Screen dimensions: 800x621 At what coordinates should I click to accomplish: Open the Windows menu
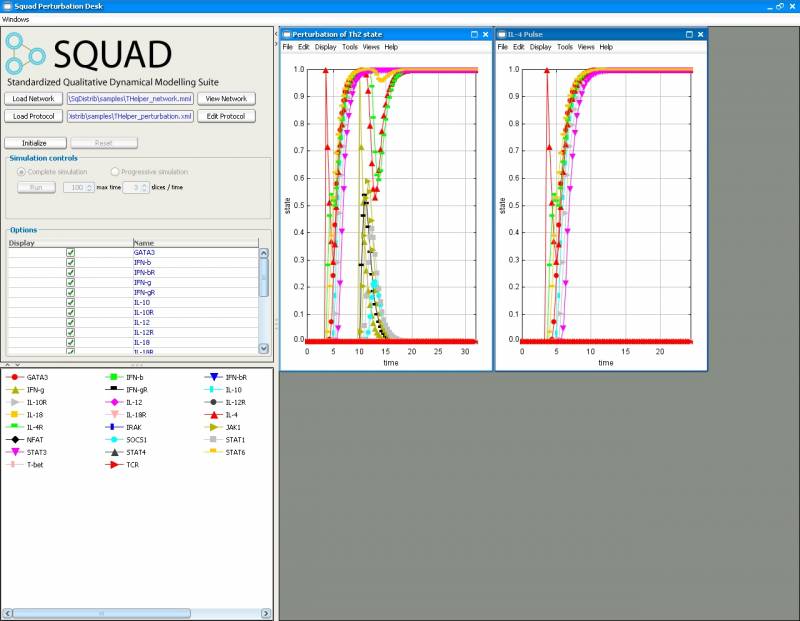[15, 19]
